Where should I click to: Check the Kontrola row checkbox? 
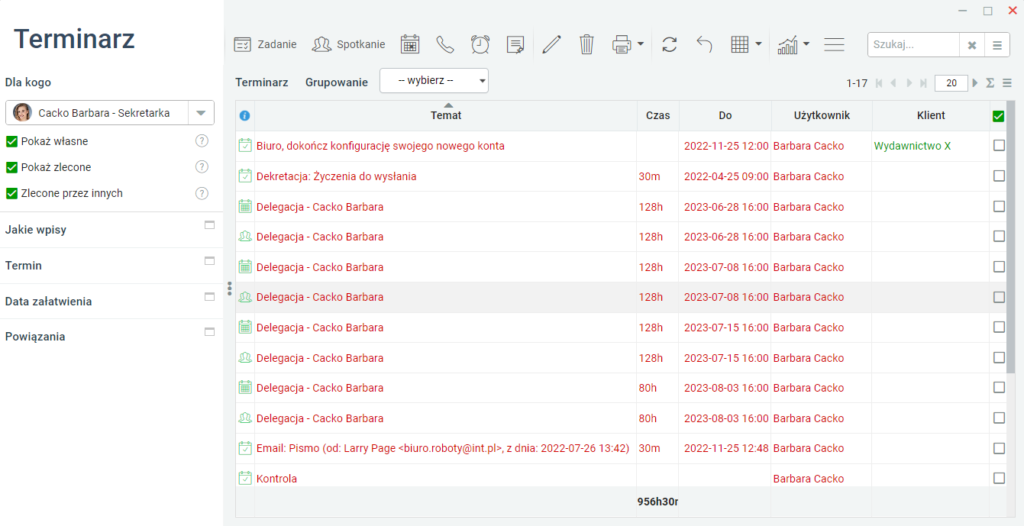999,478
